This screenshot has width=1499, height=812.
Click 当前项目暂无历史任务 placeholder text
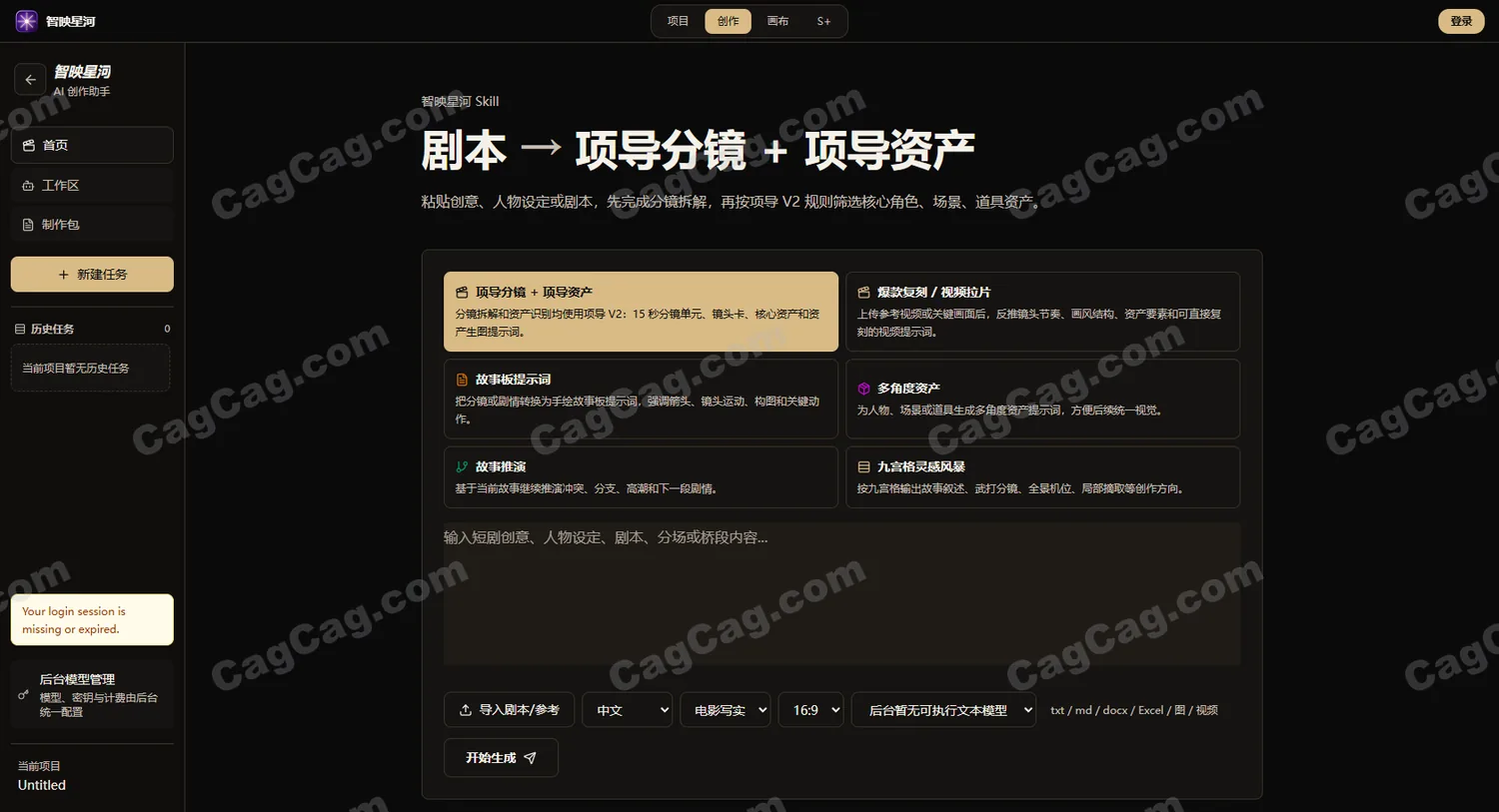[76, 368]
